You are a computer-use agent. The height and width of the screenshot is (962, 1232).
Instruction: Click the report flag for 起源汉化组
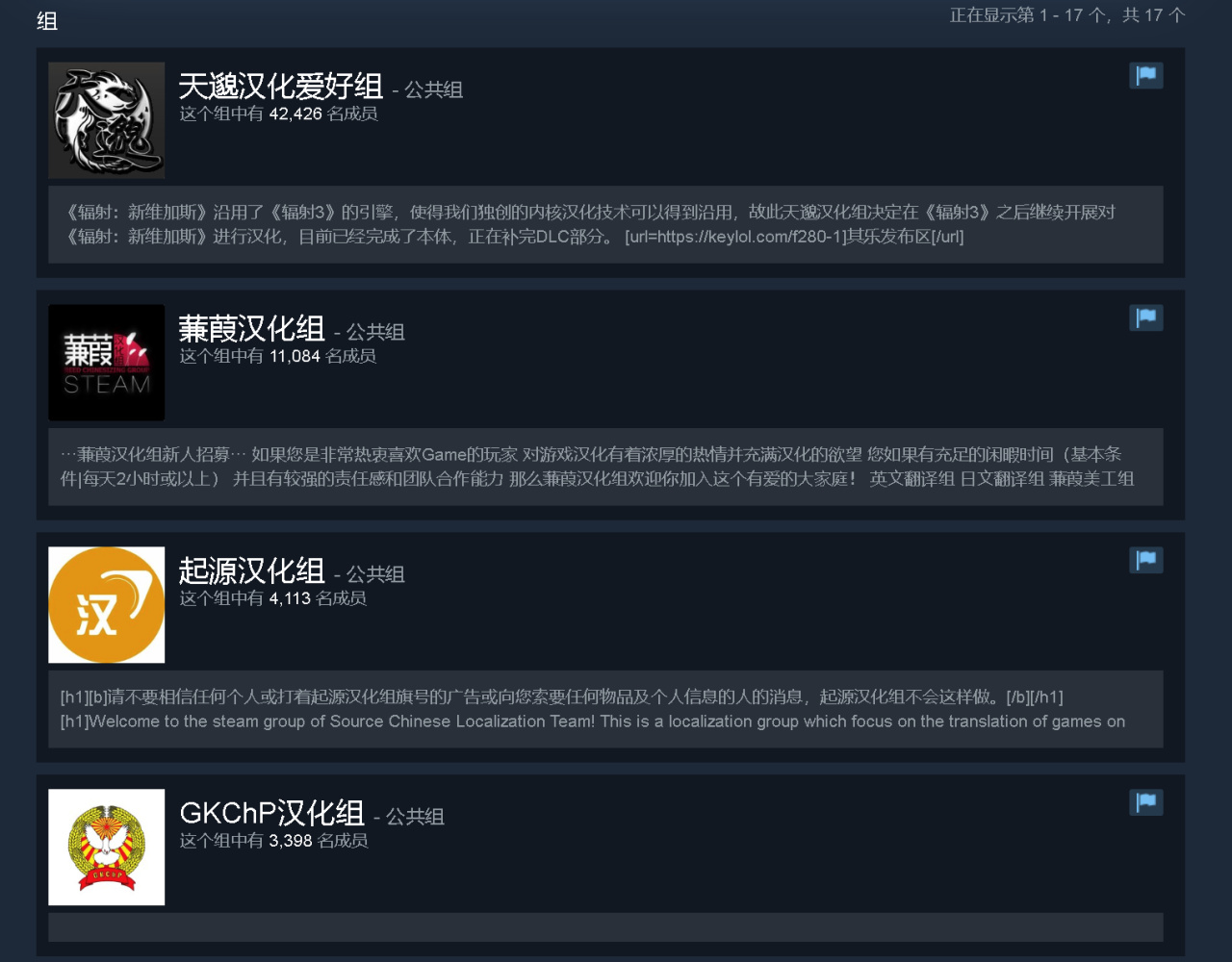pos(1145,561)
